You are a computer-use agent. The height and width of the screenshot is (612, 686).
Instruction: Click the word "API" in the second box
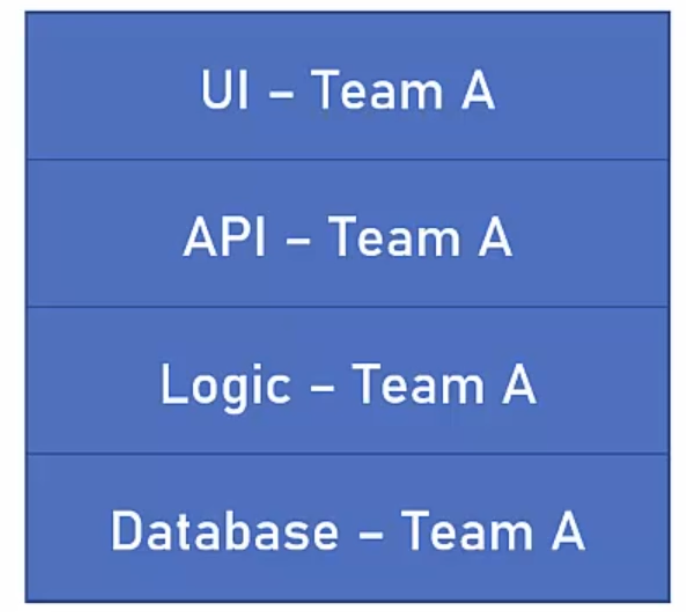224,238
